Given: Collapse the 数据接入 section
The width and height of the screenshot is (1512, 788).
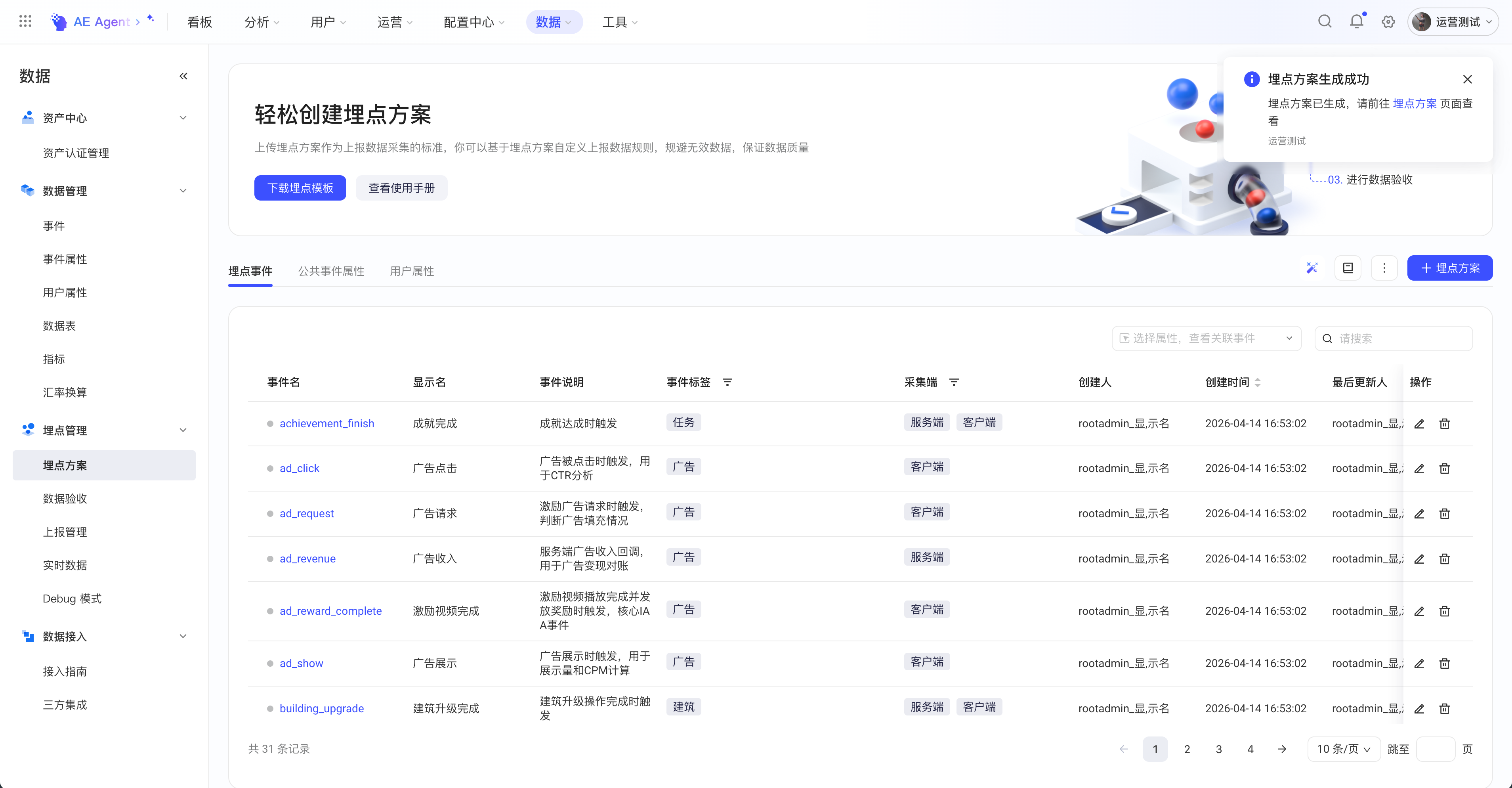Looking at the screenshot, I should click(183, 637).
